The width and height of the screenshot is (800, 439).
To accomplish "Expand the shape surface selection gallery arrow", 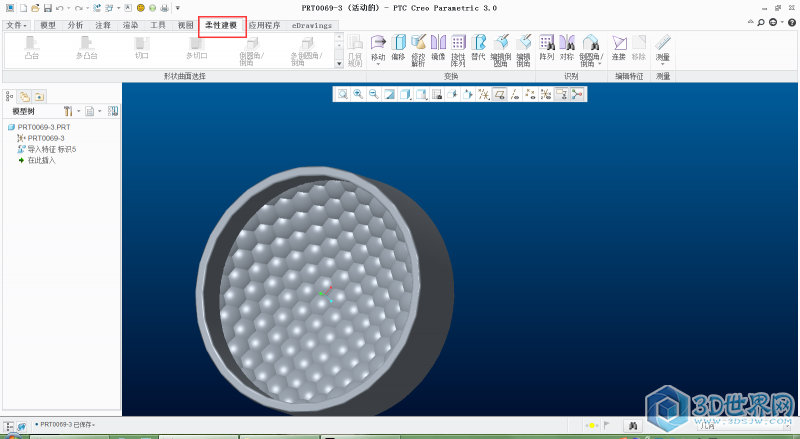I will point(339,64).
